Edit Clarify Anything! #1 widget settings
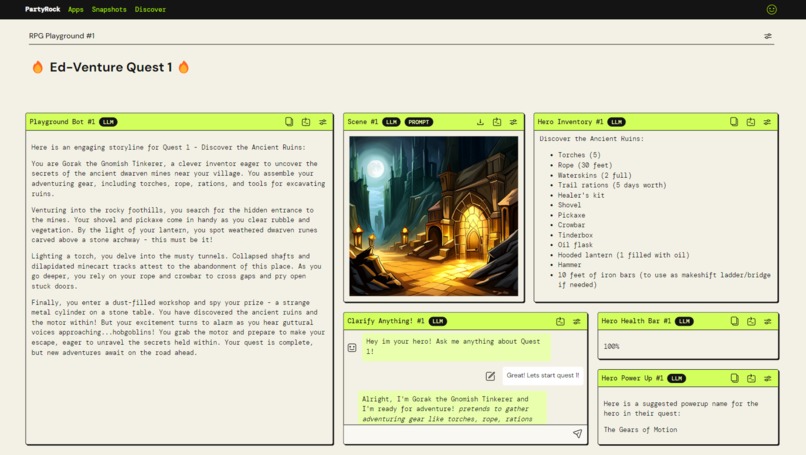806x455 pixels. pos(577,321)
